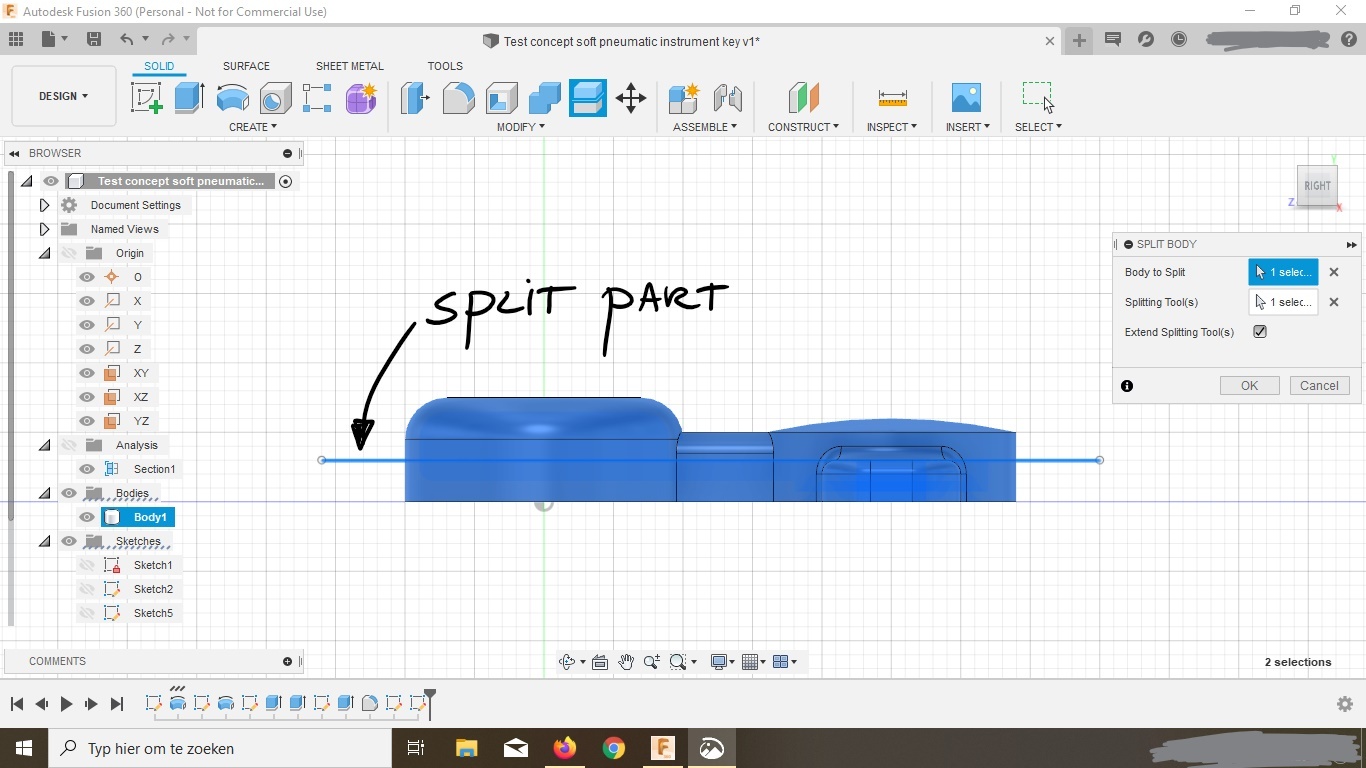This screenshot has width=1366, height=768.
Task: Click Splitting Tool(s) selection button
Action: coord(1283,302)
